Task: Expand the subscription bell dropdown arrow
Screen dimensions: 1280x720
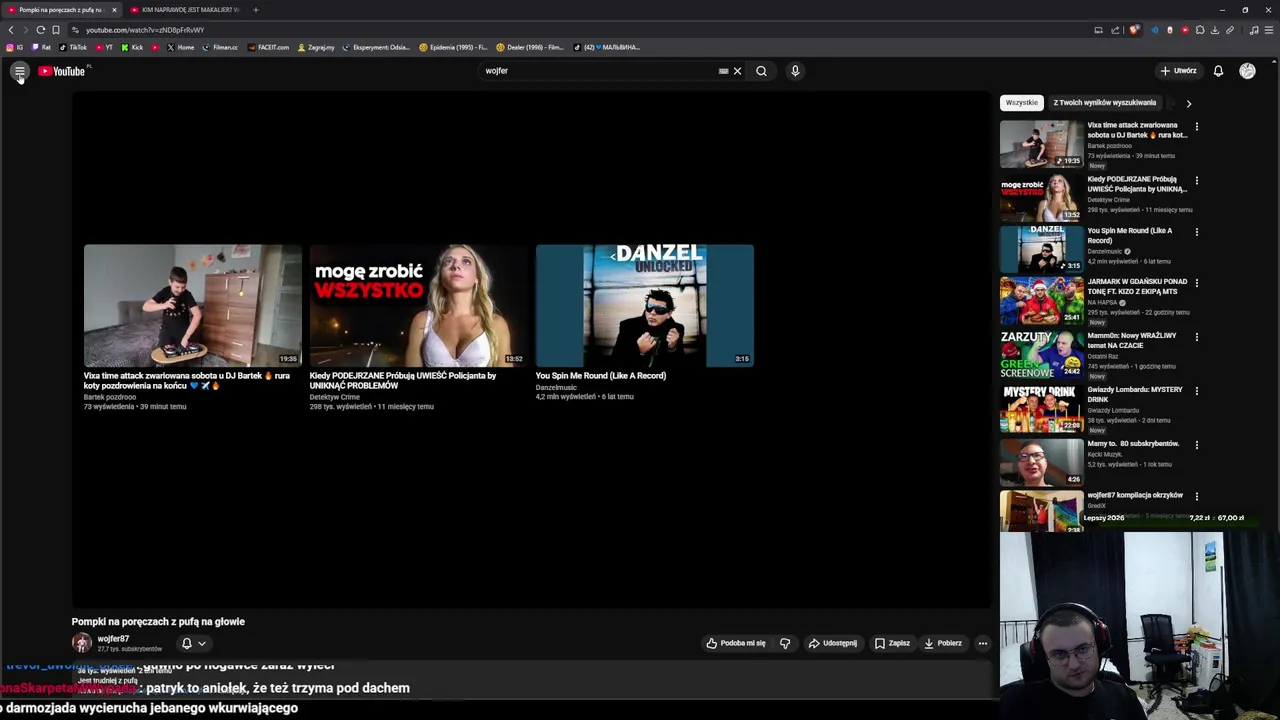Action: coord(201,643)
